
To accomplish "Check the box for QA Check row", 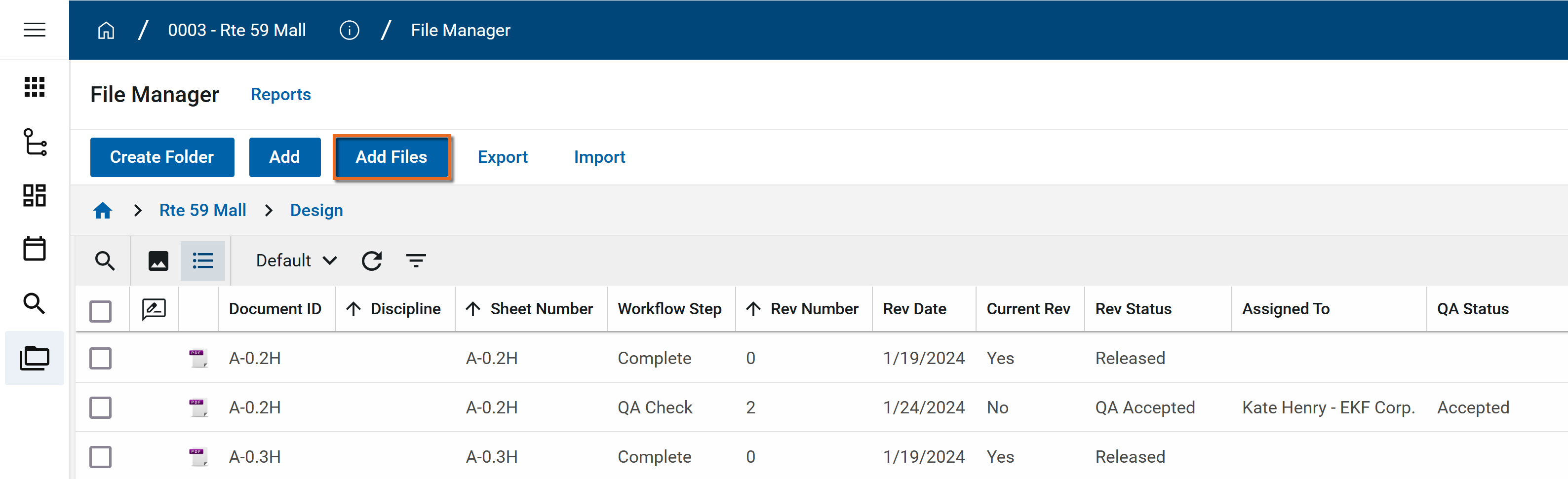I will (x=100, y=407).
